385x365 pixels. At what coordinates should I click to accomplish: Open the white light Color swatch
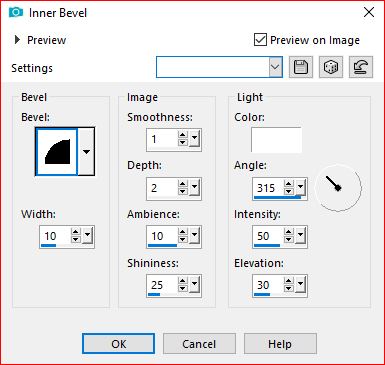276,140
